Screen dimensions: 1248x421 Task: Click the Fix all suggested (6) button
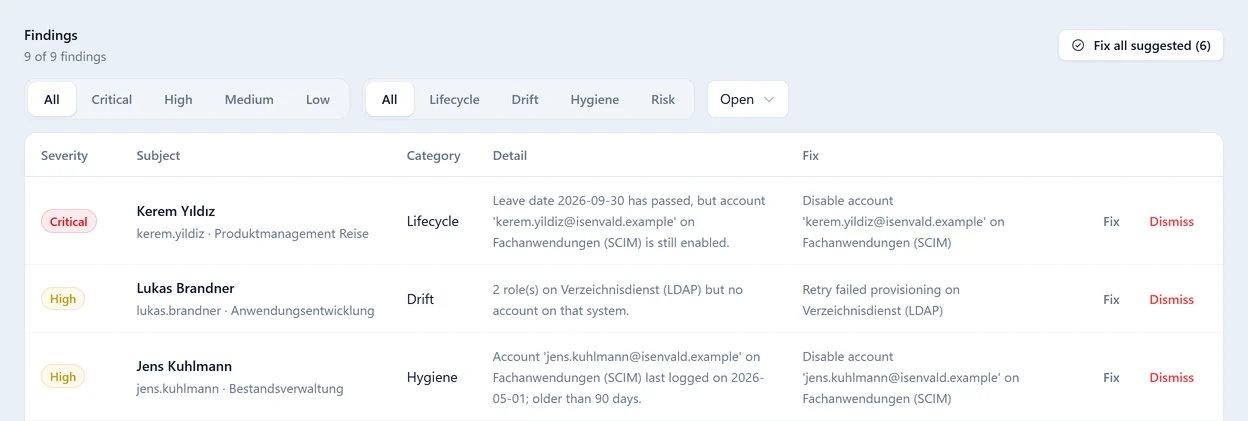(1140, 45)
